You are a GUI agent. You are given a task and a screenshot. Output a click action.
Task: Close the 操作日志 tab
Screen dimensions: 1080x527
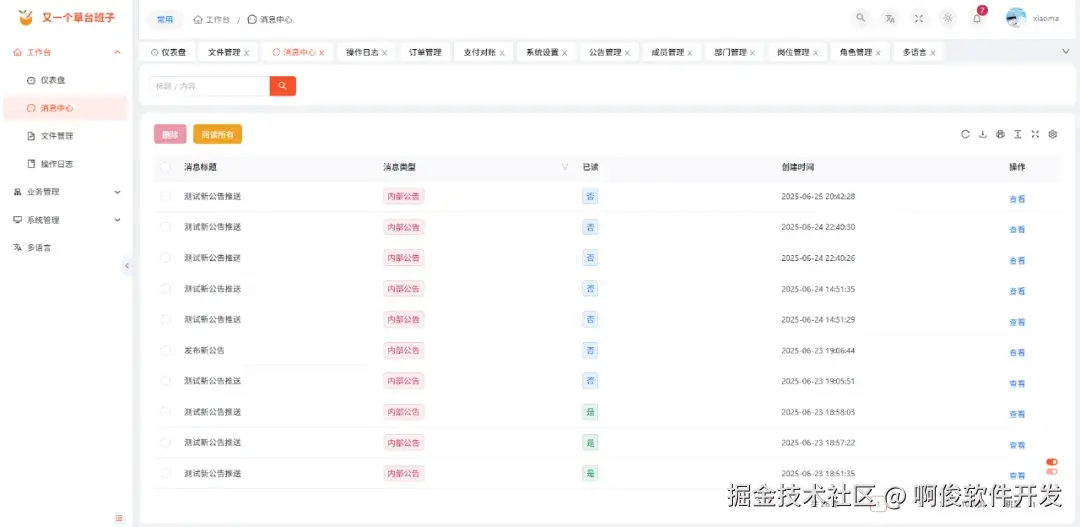[x=384, y=53]
